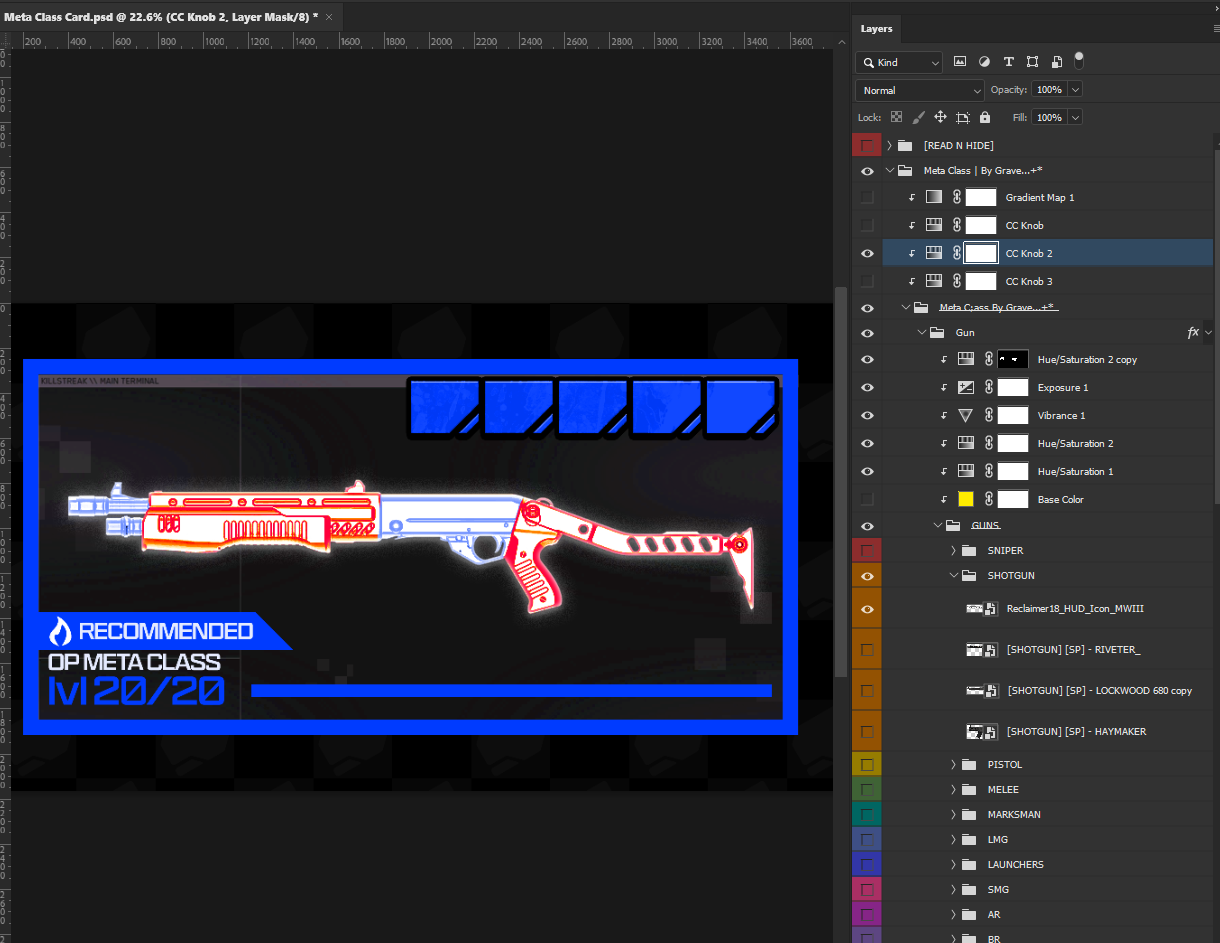Lock image pixels brush icon
The height and width of the screenshot is (943, 1220).
click(919, 117)
